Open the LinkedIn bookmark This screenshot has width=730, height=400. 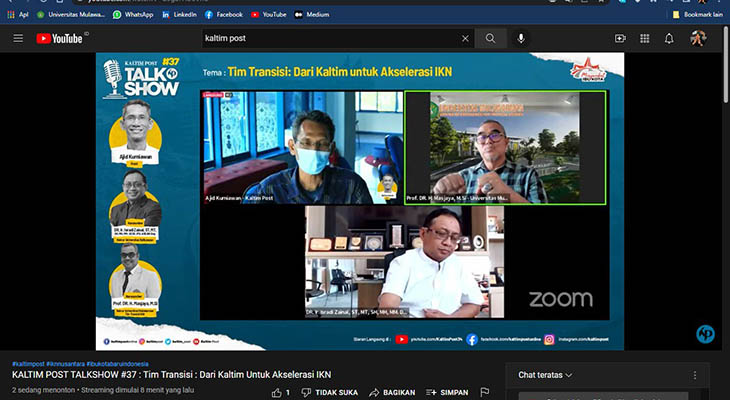tap(179, 14)
